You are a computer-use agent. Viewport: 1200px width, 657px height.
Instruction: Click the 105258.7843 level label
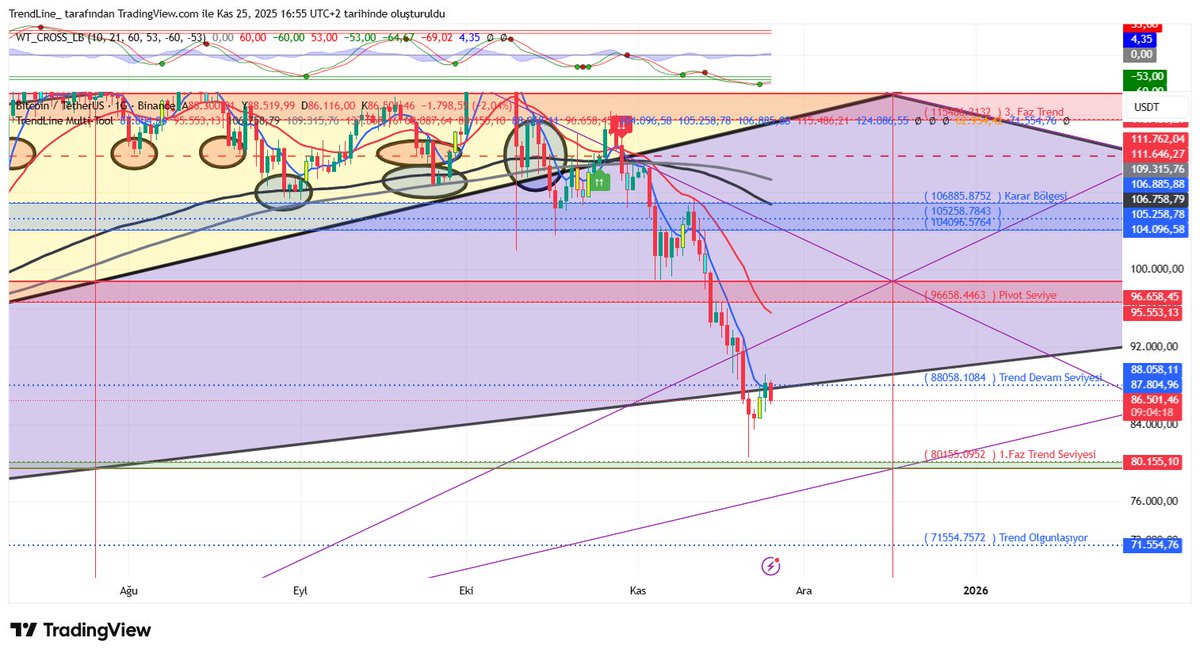(x=961, y=211)
